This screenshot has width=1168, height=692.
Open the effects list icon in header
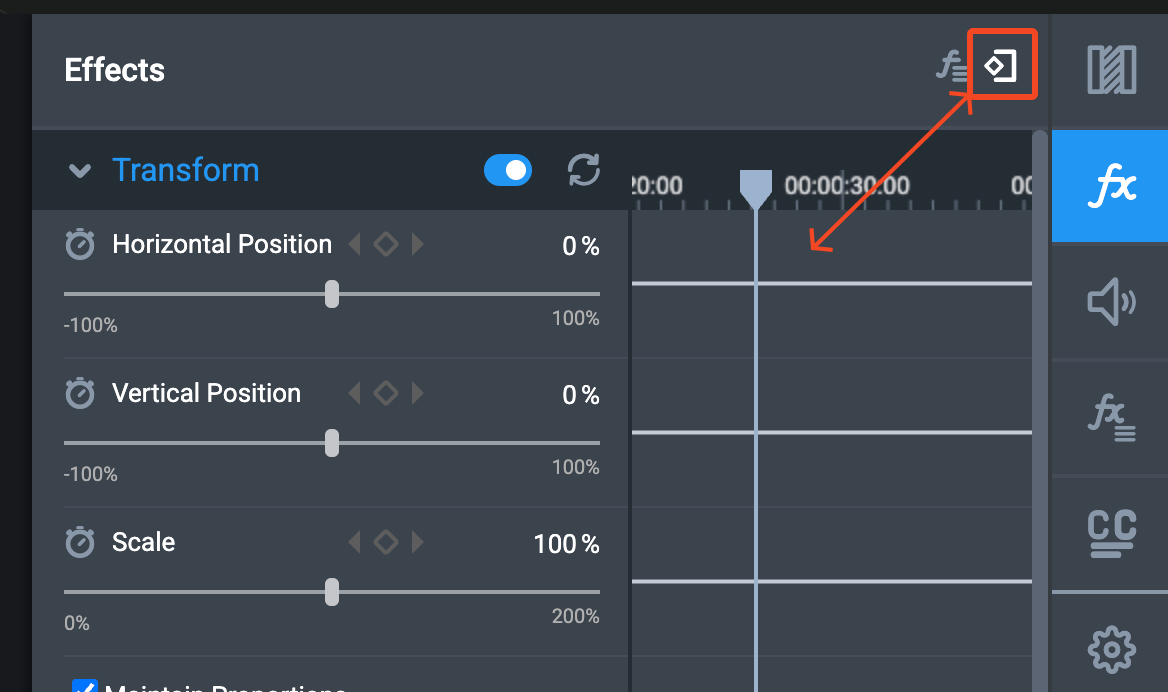[x=951, y=66]
